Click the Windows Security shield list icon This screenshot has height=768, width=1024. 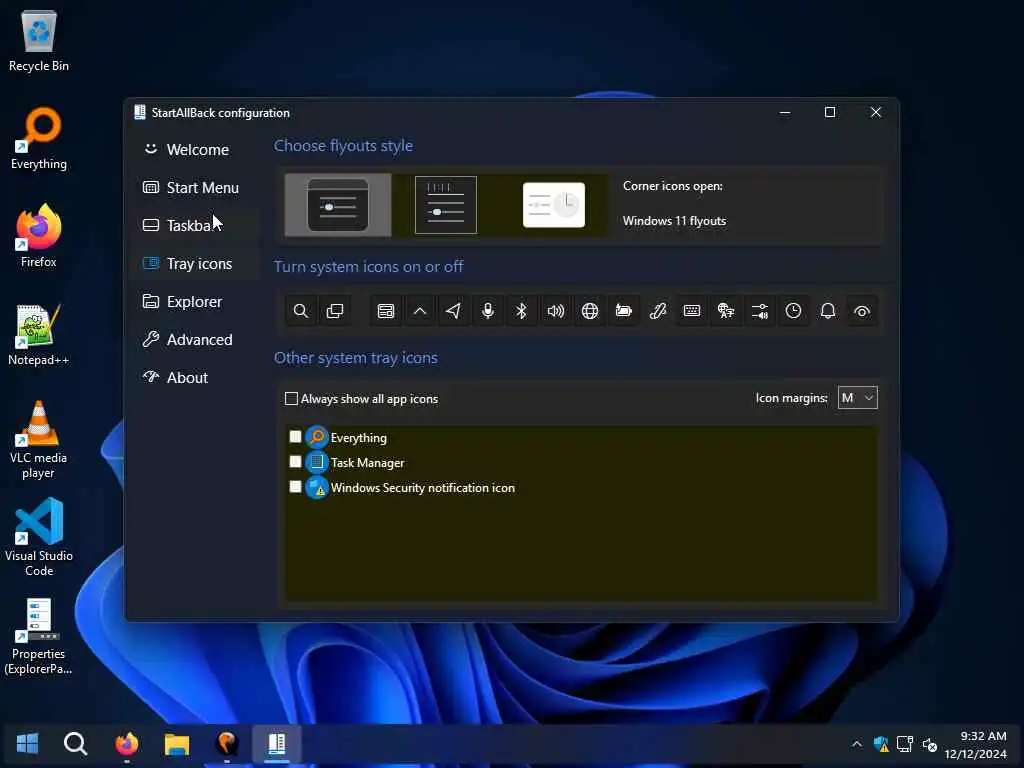(317, 487)
